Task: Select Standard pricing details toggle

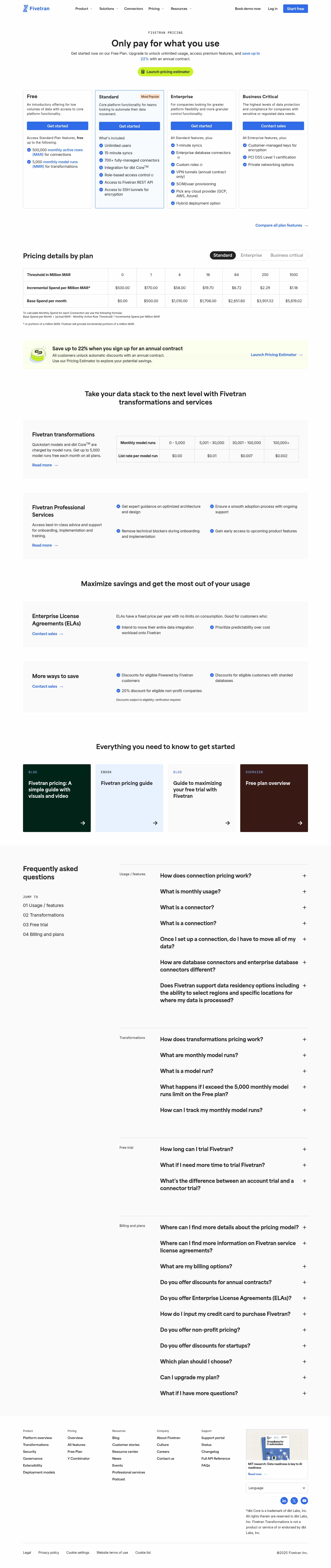Action: pos(223,255)
